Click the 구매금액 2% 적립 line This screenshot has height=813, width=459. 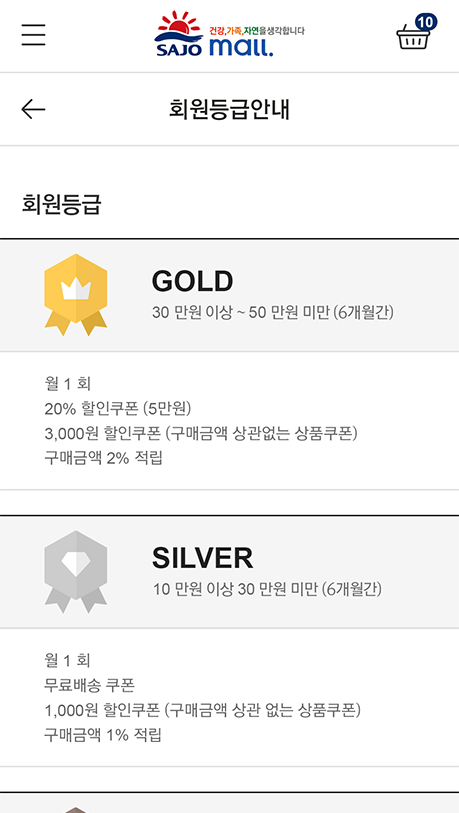(x=103, y=458)
